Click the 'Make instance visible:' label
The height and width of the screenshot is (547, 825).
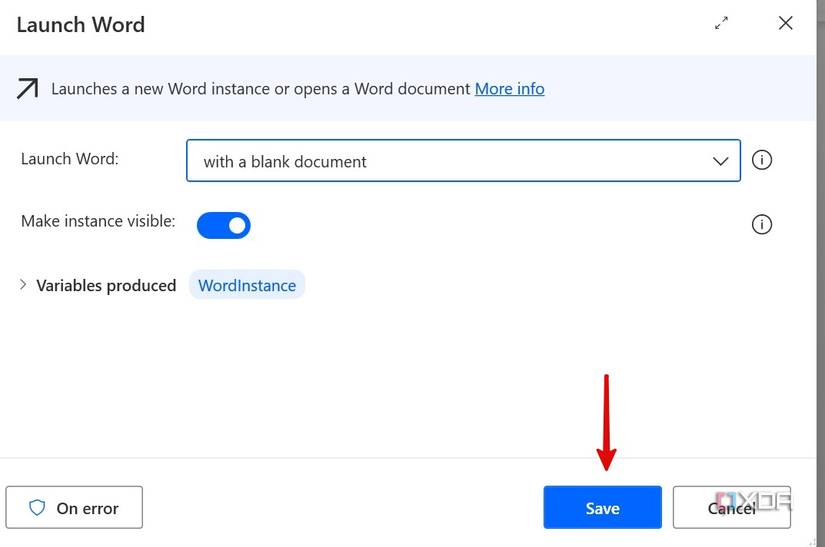coord(98,221)
